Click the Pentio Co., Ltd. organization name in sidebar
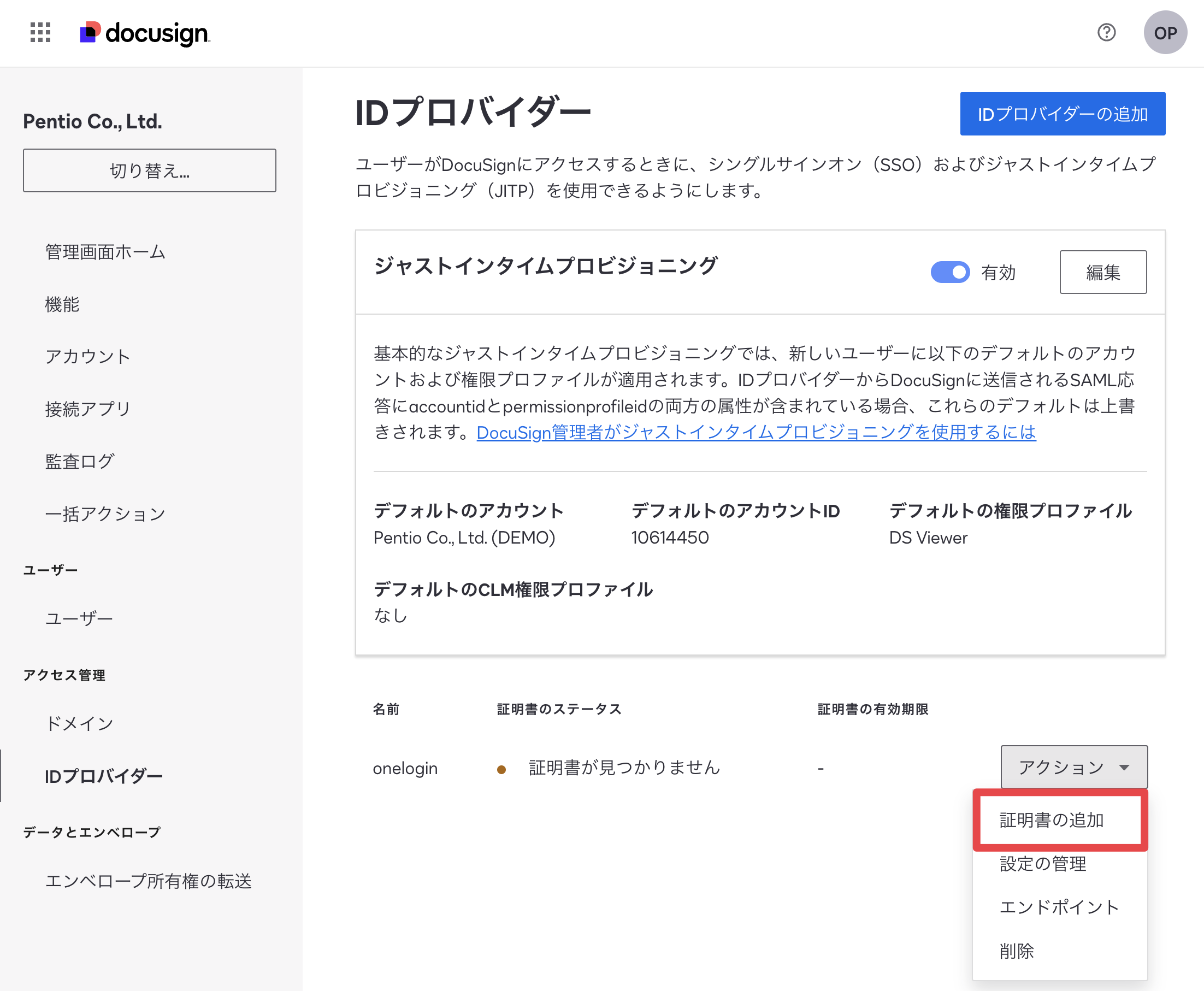This screenshot has height=991, width=1204. 92,121
